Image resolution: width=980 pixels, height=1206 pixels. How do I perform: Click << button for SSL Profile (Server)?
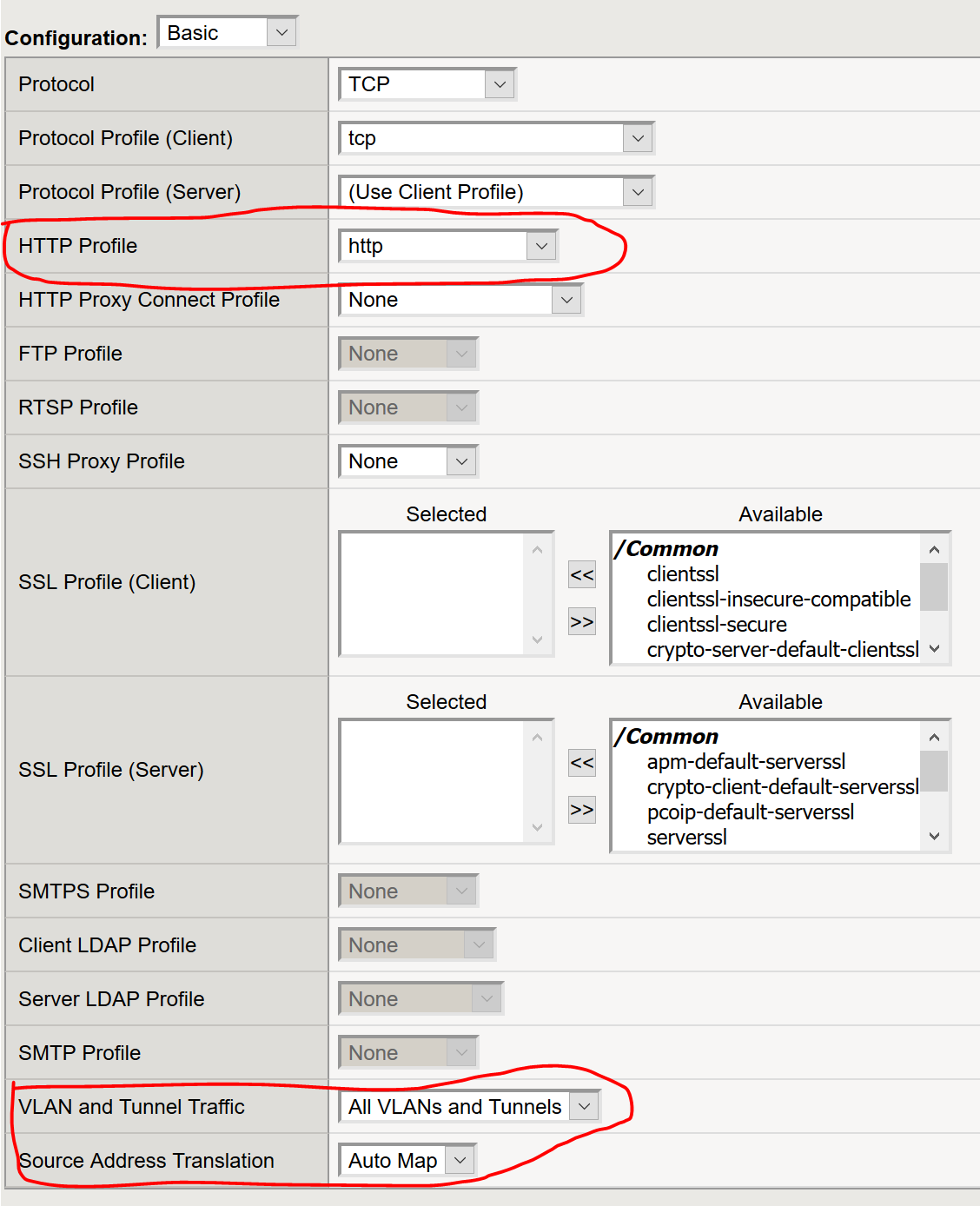581,763
